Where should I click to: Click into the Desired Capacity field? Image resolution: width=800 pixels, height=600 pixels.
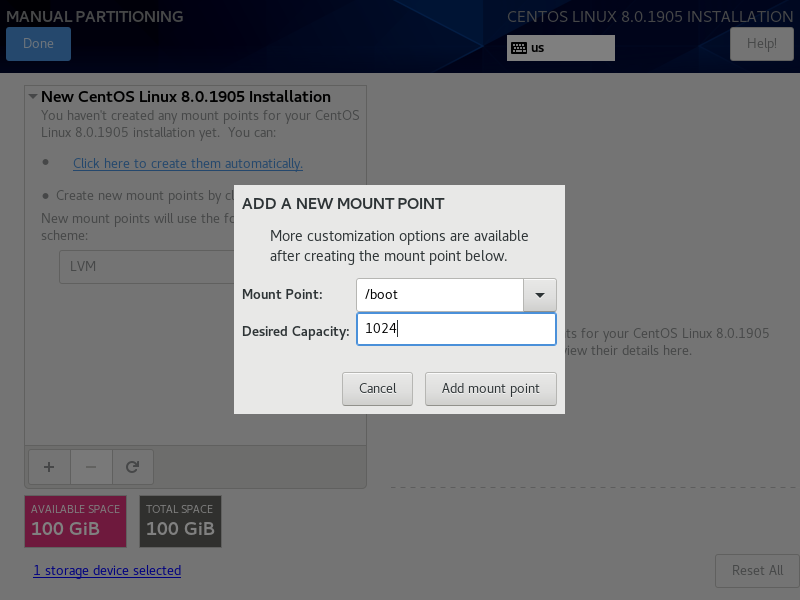456,329
